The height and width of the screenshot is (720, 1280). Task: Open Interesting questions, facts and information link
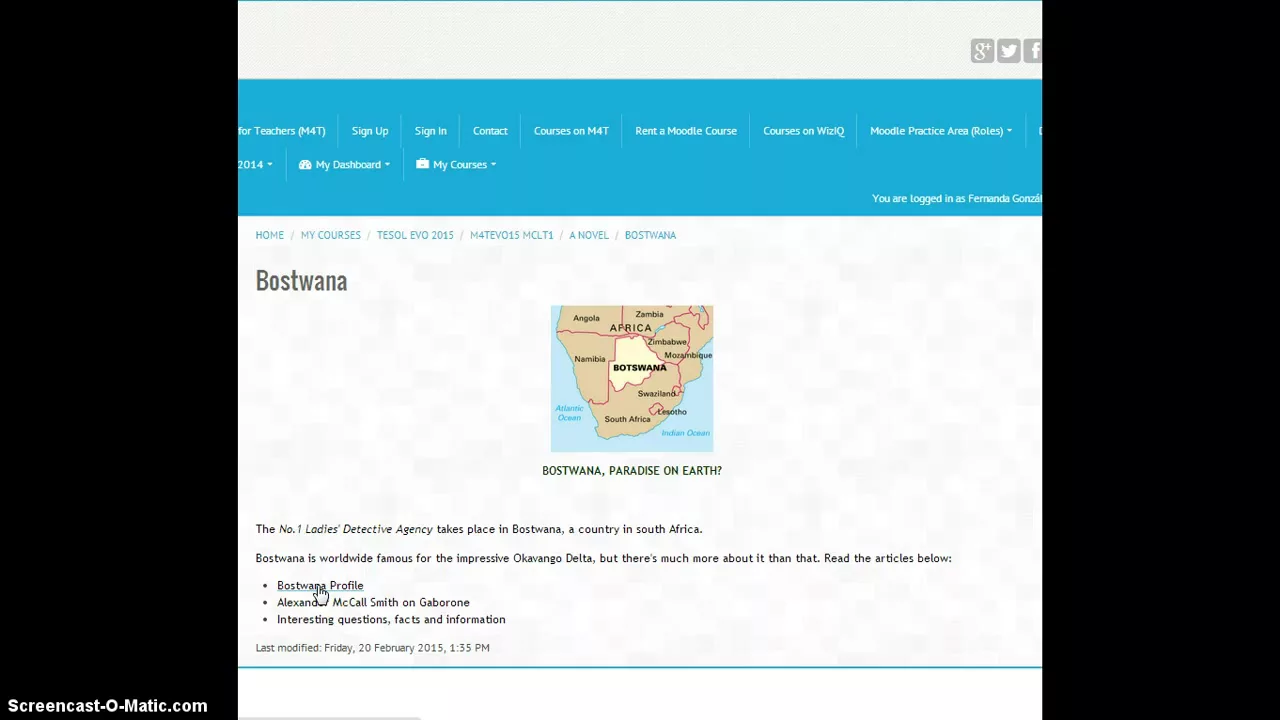[x=391, y=620]
